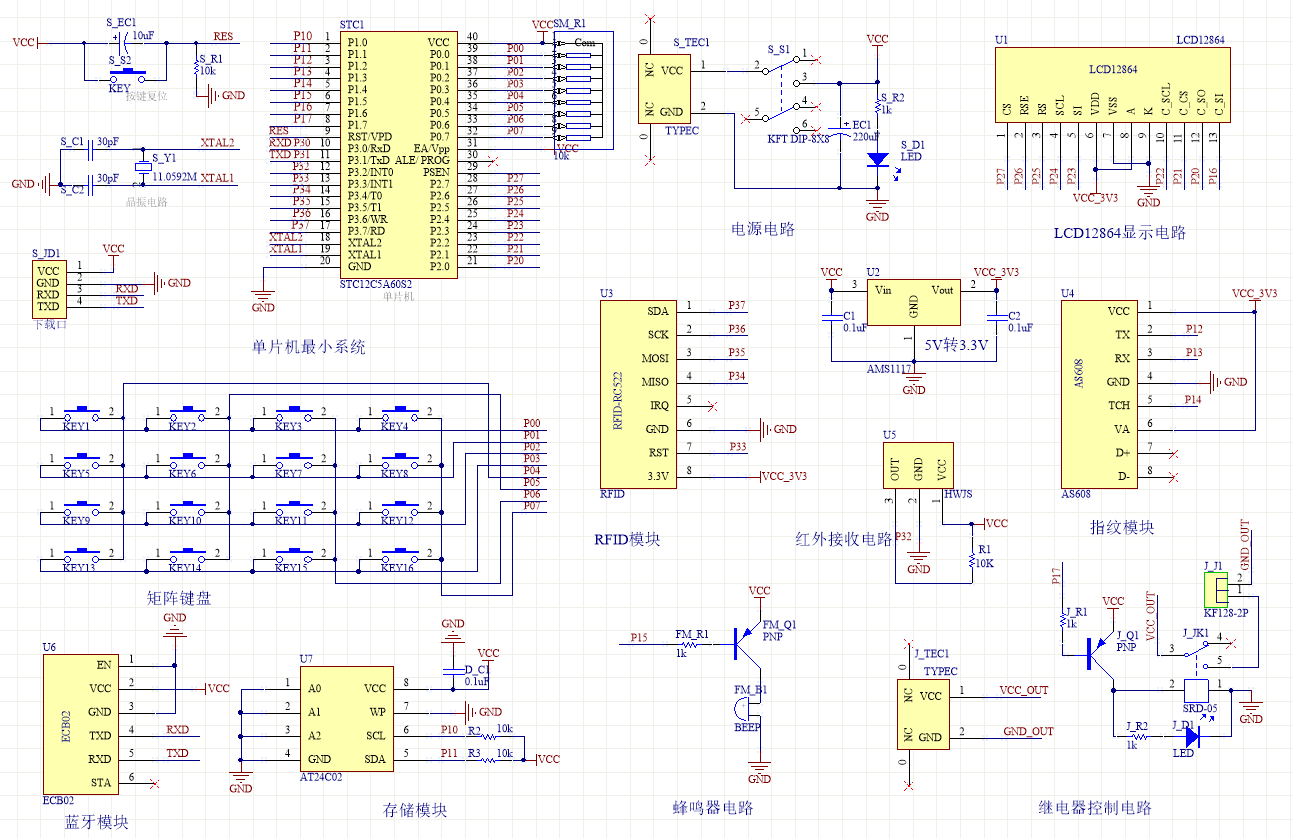Click the 'IRQ' pin label on RFID module
Viewport: 1293px width, 838px height.
pyautogui.click(x=660, y=406)
